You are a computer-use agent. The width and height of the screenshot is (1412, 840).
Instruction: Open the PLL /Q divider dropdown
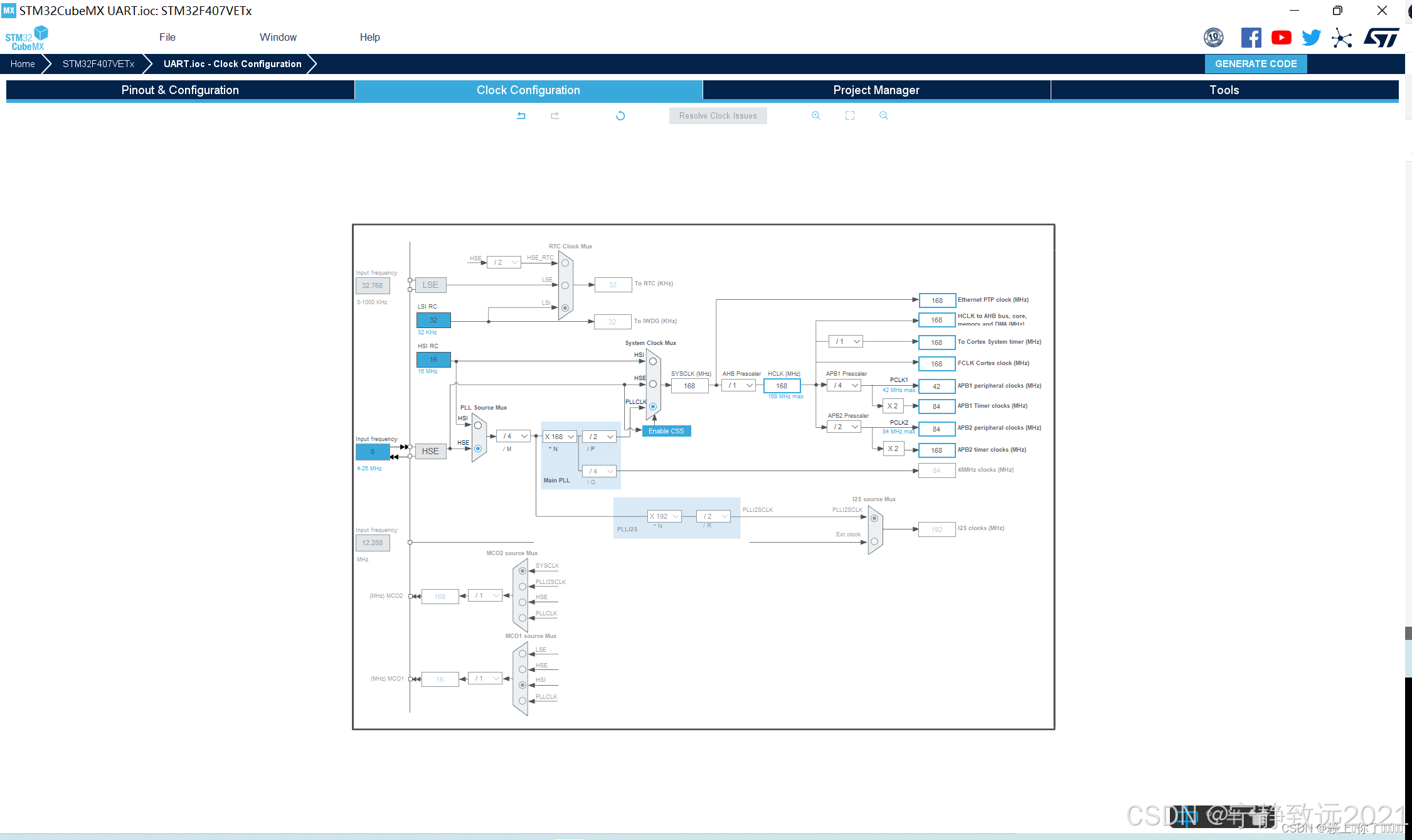coord(600,471)
